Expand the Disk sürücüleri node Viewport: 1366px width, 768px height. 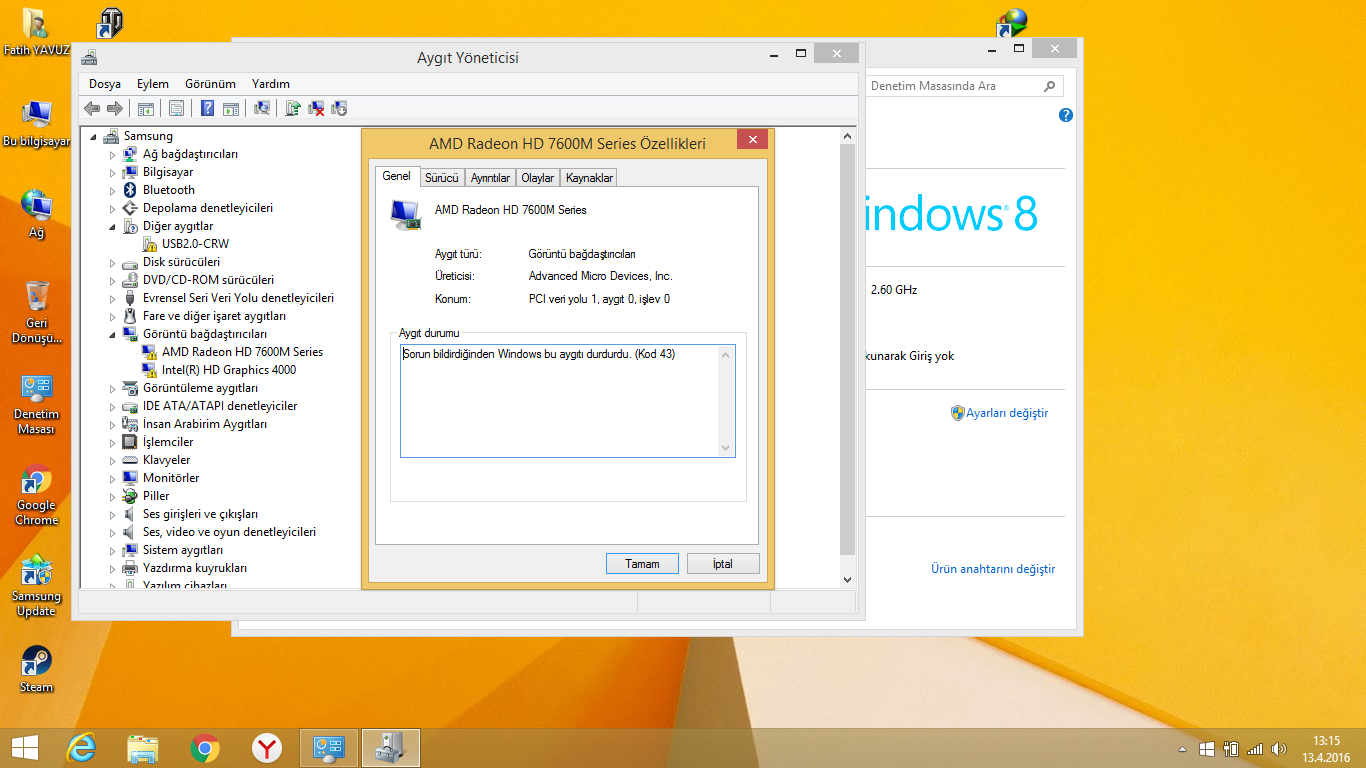tap(113, 263)
